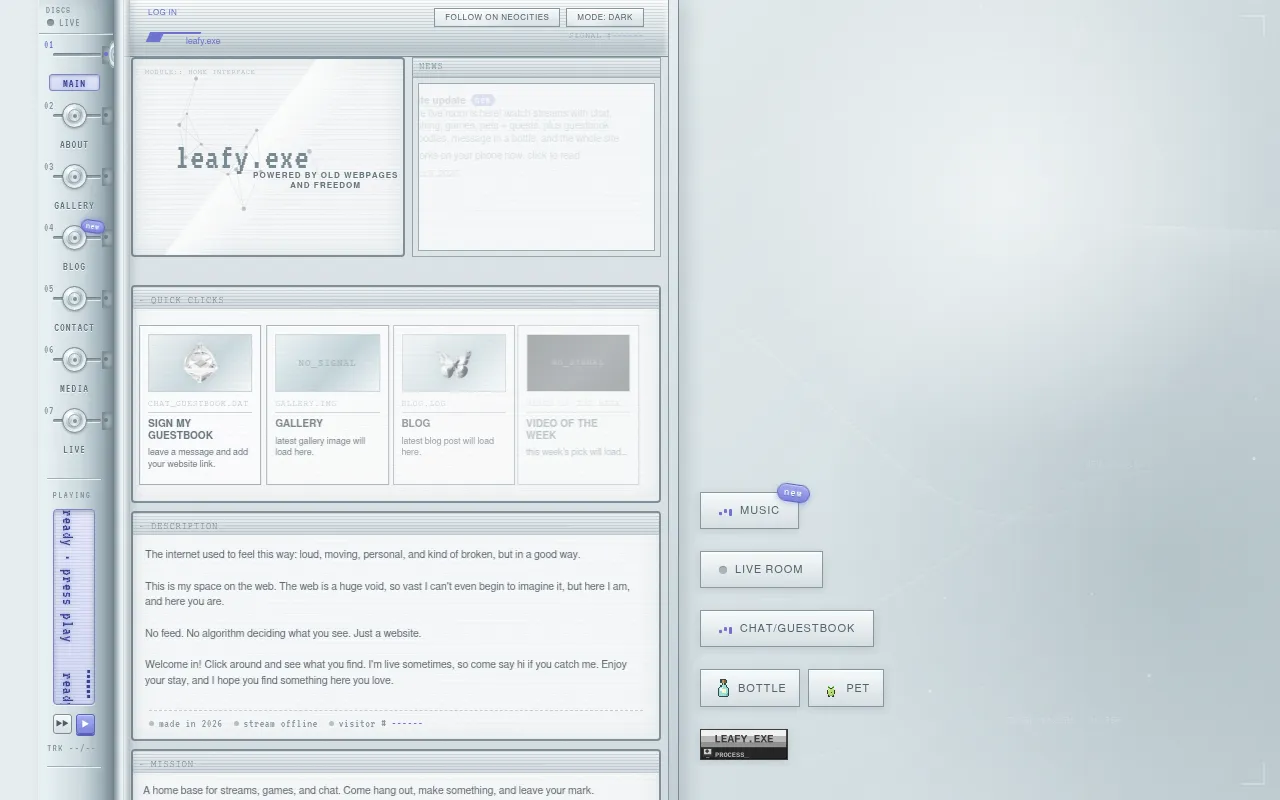This screenshot has height=800, width=1280.
Task: Click the green pet creature icon
Action: pos(831,689)
